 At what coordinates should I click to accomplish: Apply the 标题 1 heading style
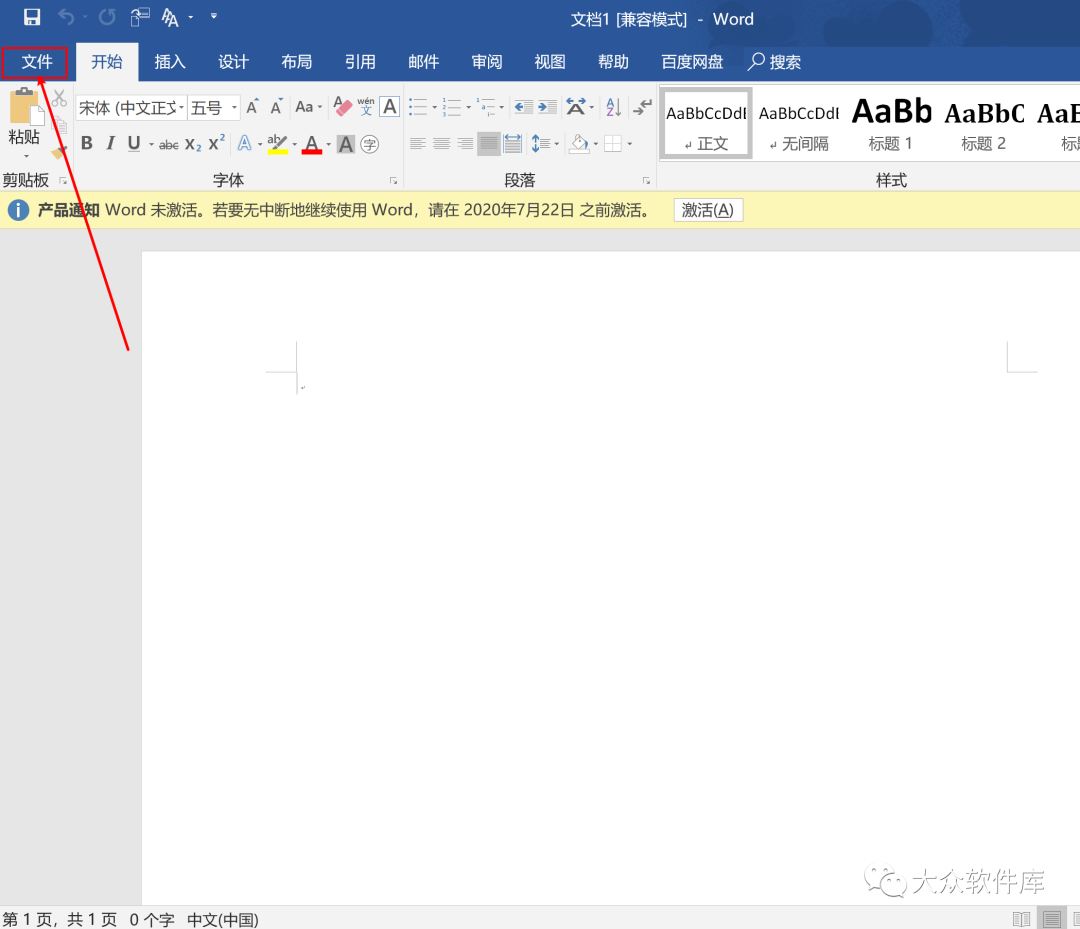(x=890, y=122)
